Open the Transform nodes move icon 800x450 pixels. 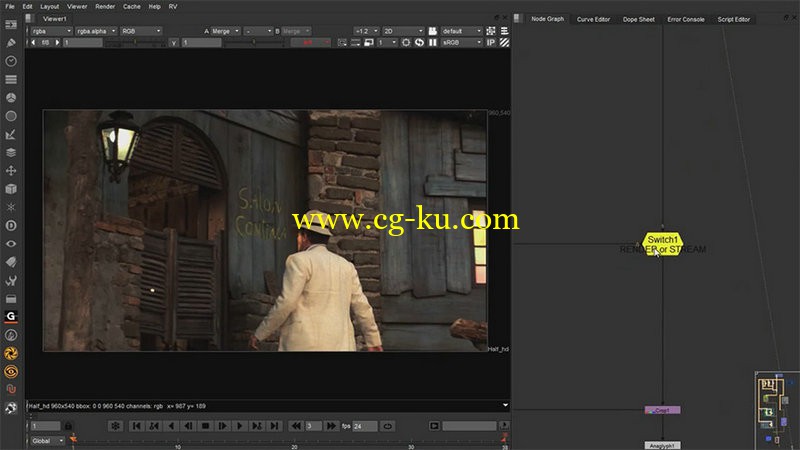pyautogui.click(x=11, y=170)
